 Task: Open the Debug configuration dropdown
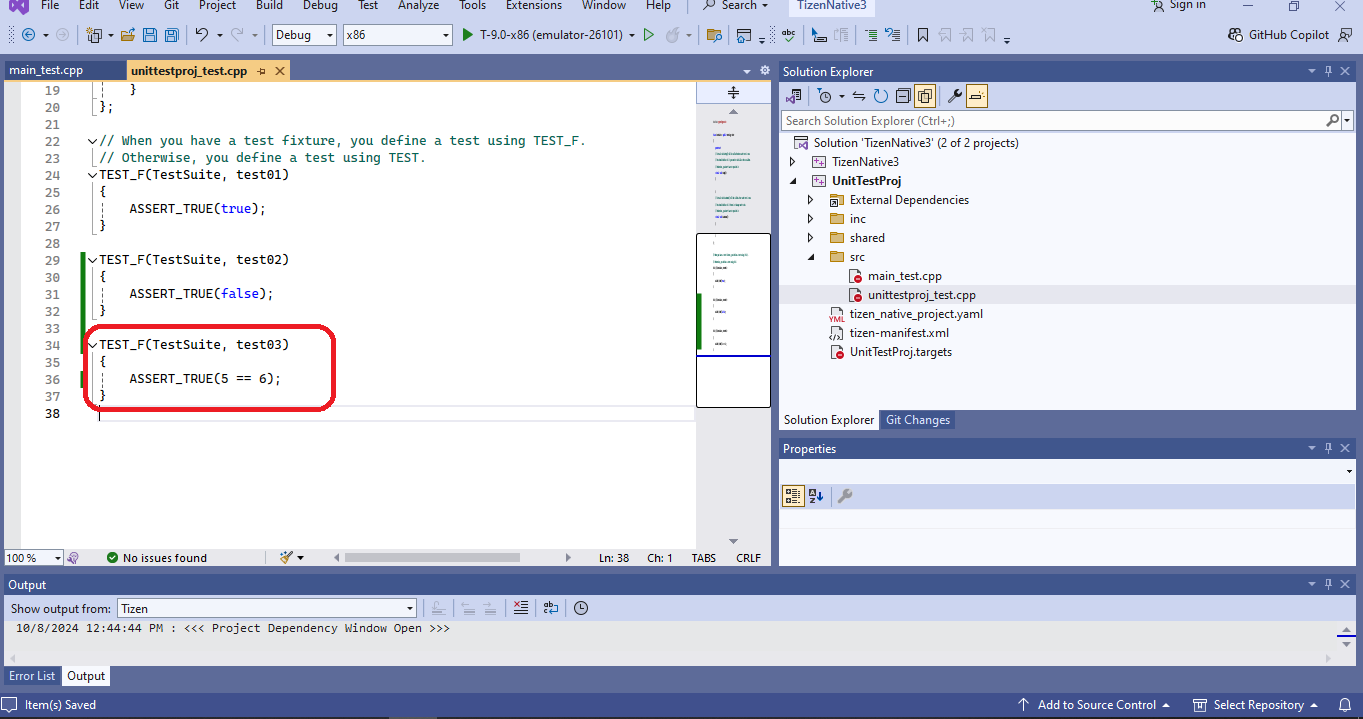pos(327,34)
